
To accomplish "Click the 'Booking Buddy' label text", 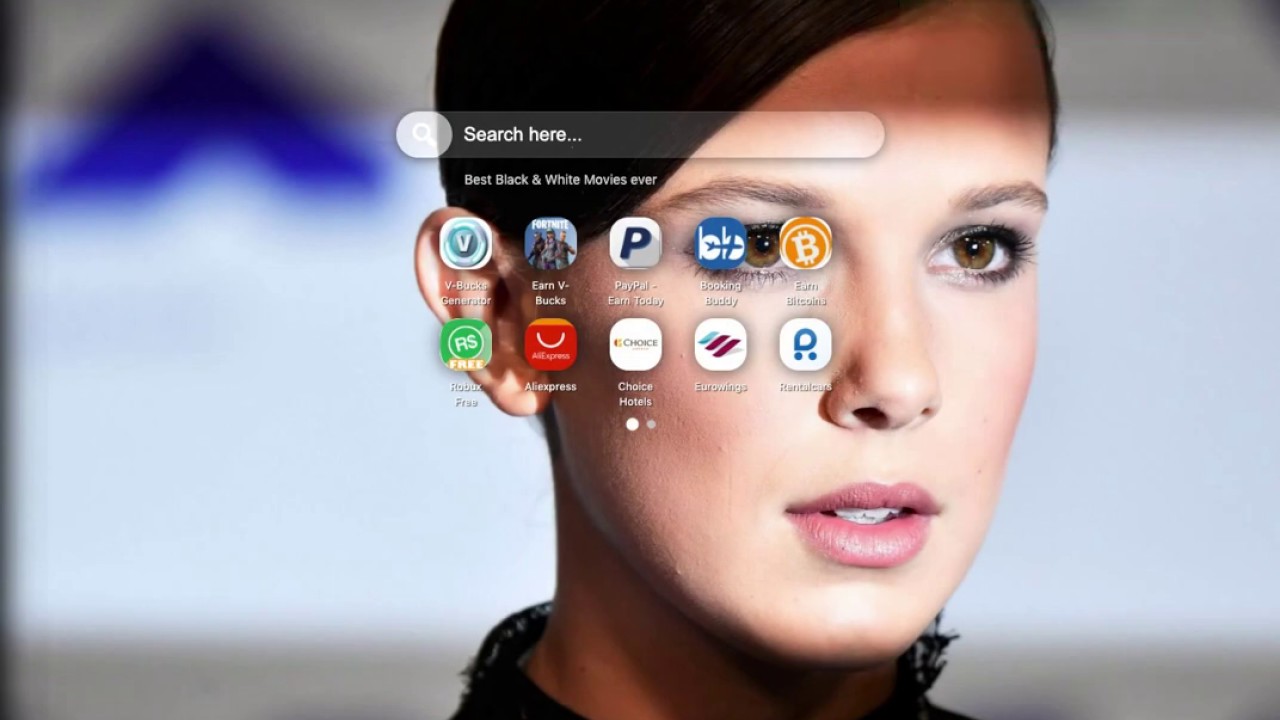I will (x=720, y=293).
